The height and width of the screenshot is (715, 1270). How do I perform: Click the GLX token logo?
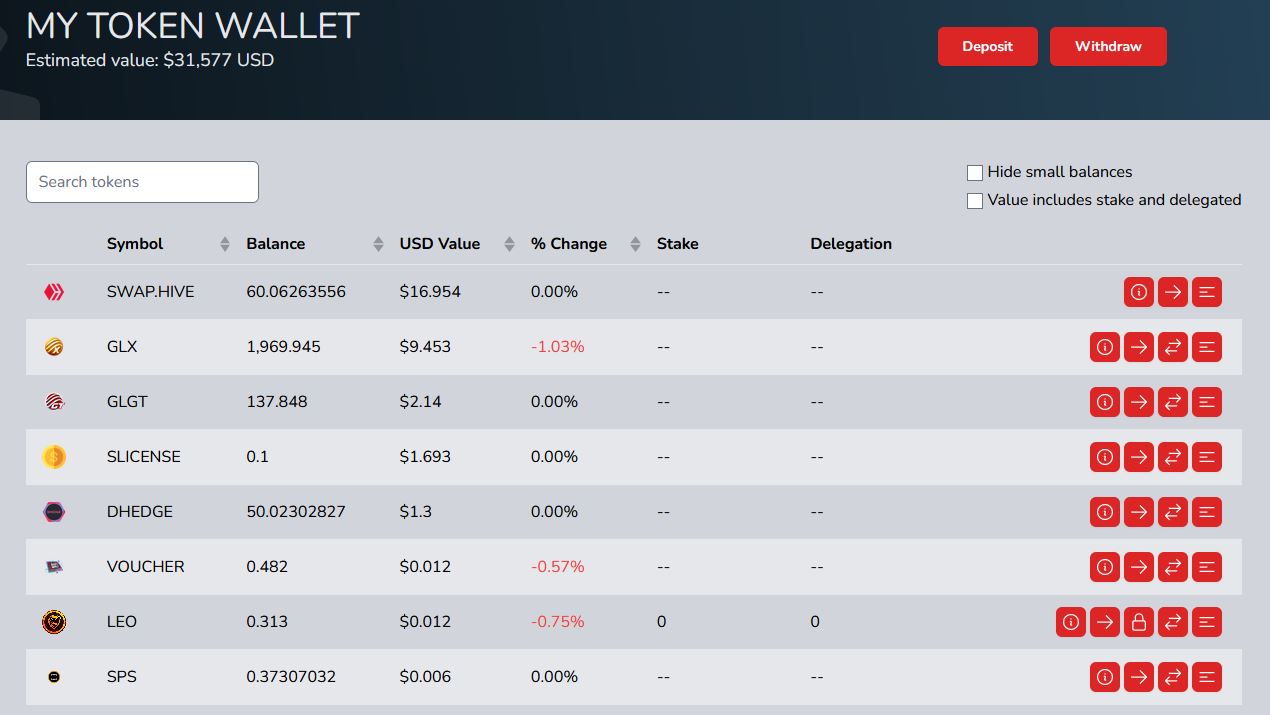tap(54, 347)
